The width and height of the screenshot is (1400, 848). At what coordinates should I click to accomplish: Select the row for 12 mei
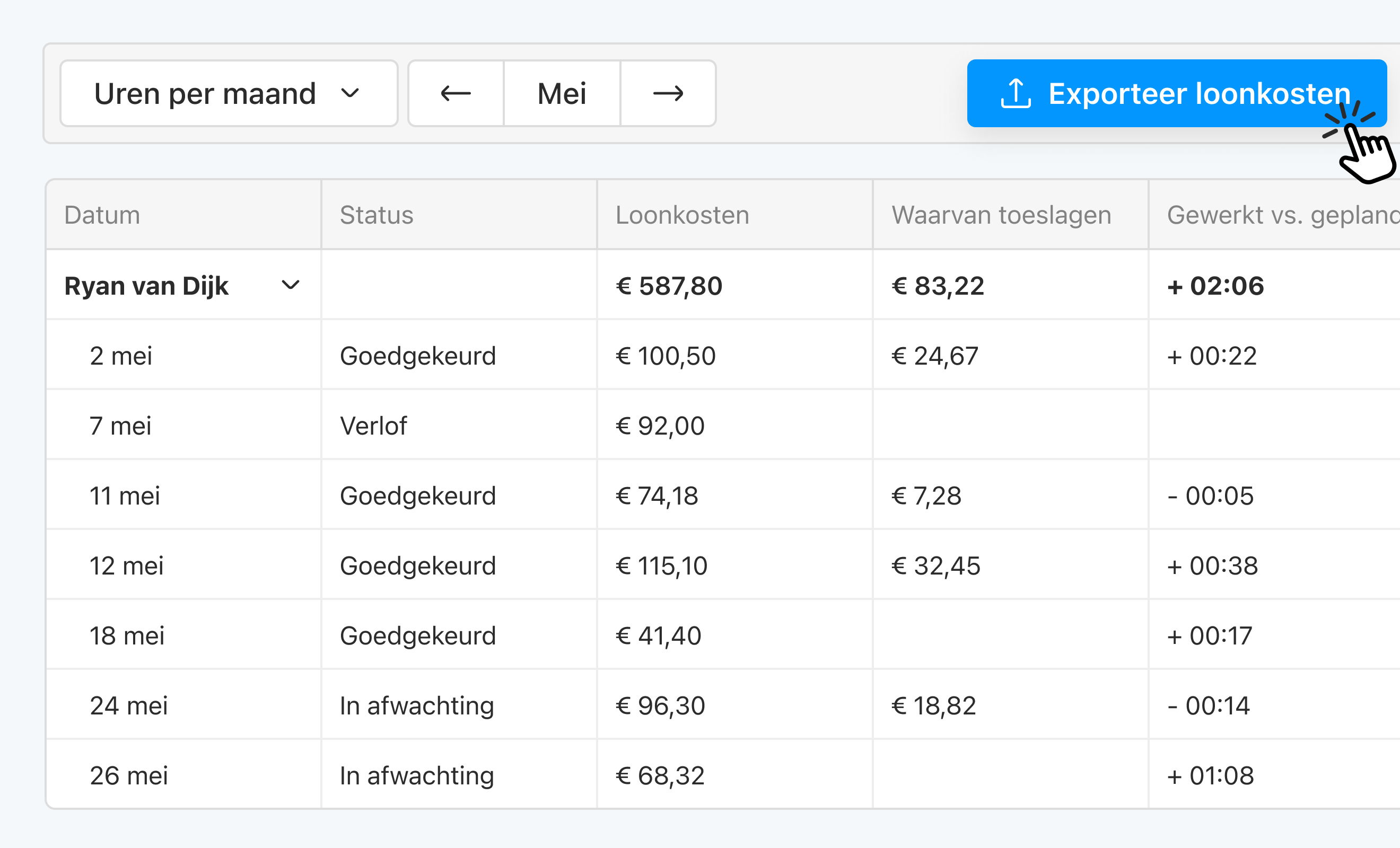pos(127,564)
